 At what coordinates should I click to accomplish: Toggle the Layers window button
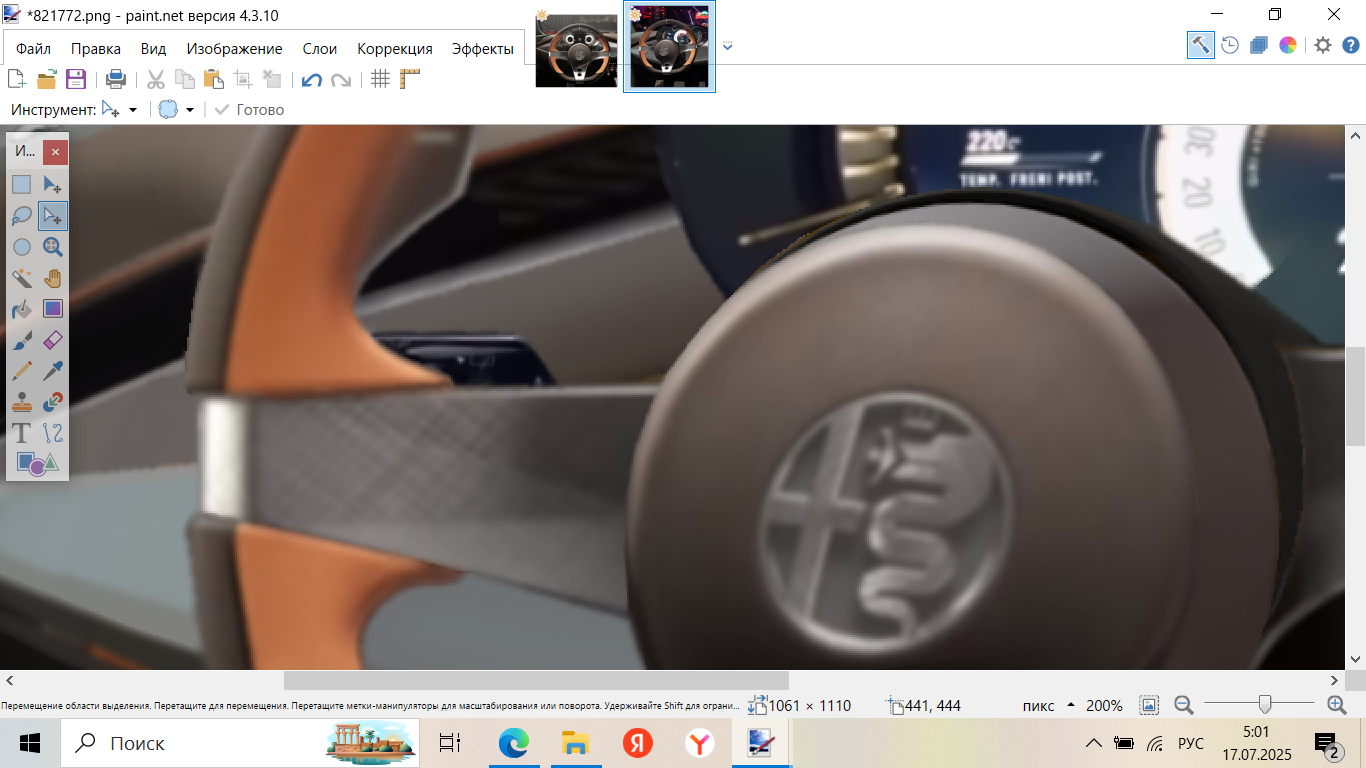point(1259,45)
